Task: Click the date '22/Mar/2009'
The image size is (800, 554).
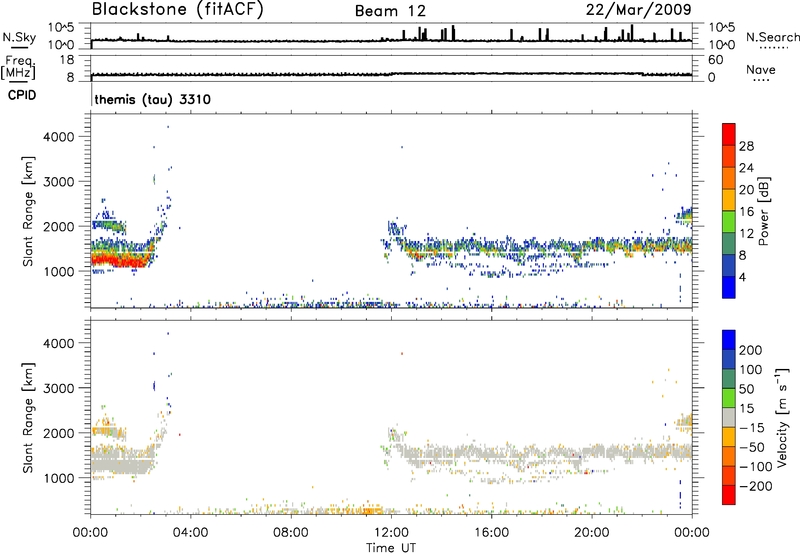Action: click(639, 10)
